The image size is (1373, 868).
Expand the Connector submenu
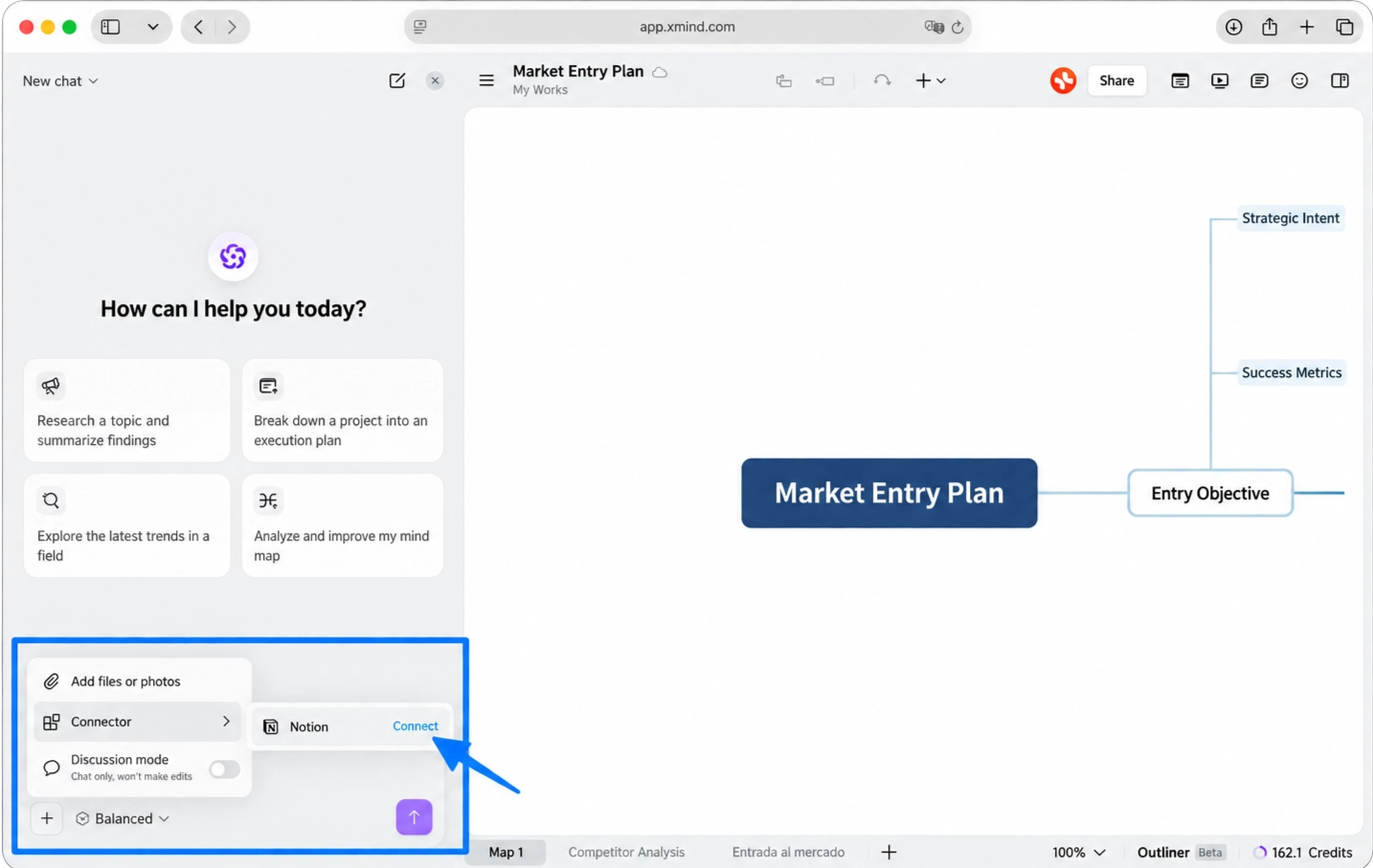140,722
